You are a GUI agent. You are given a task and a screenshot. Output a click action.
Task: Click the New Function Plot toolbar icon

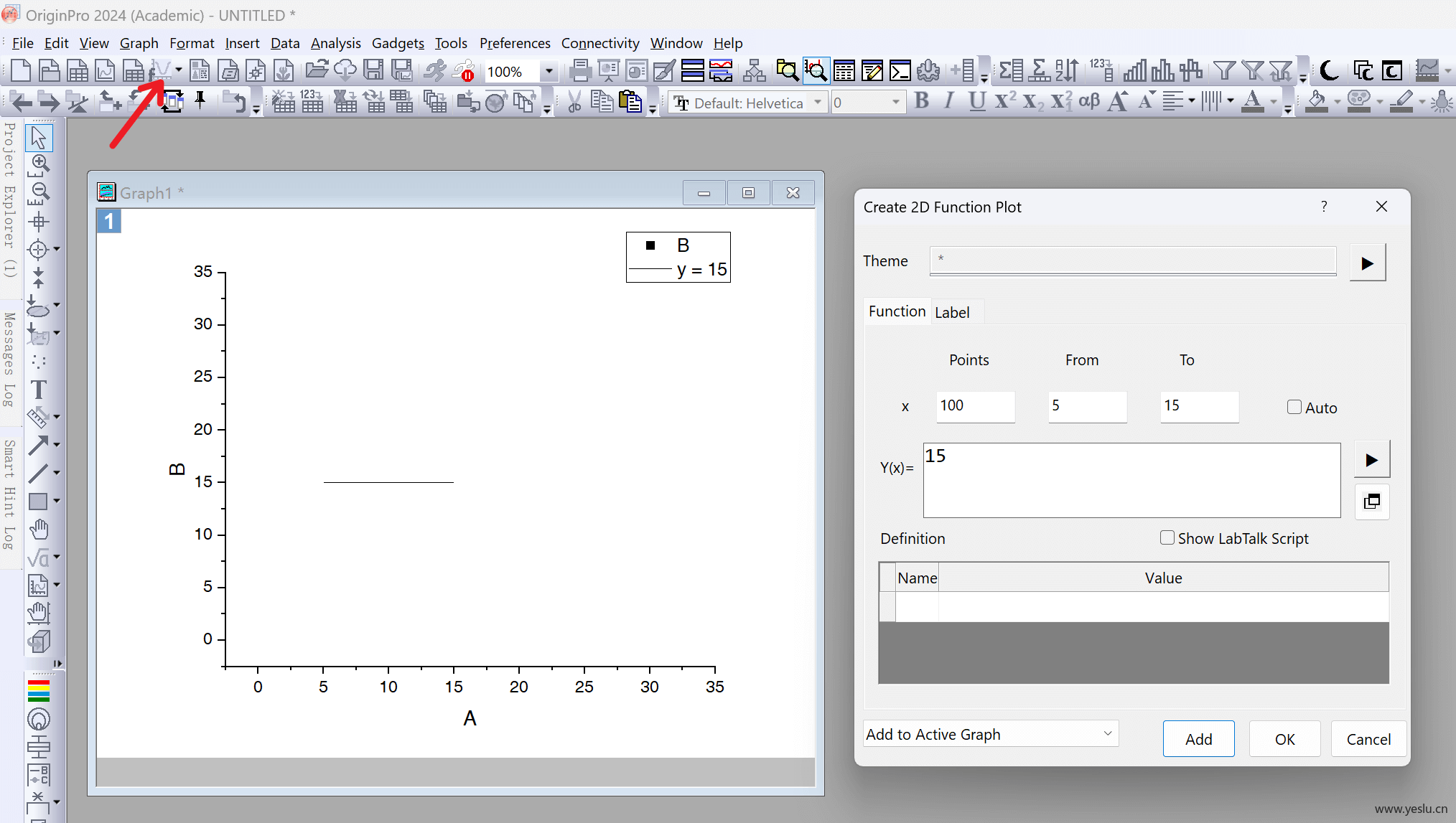pyautogui.click(x=161, y=70)
